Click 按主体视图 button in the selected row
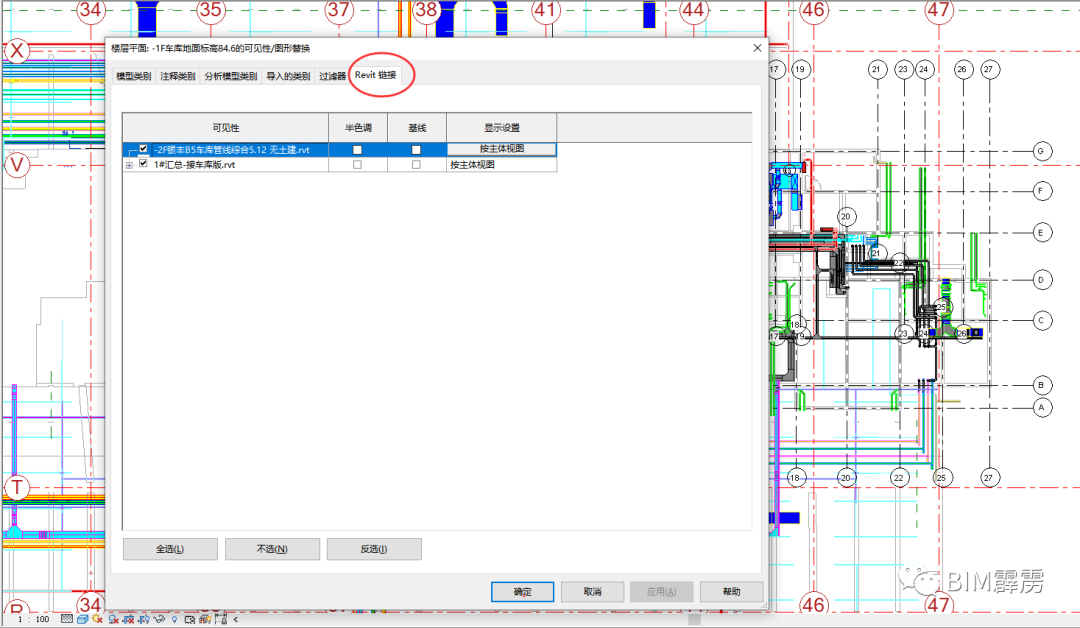Viewport: 1080px width, 628px height. coord(502,149)
